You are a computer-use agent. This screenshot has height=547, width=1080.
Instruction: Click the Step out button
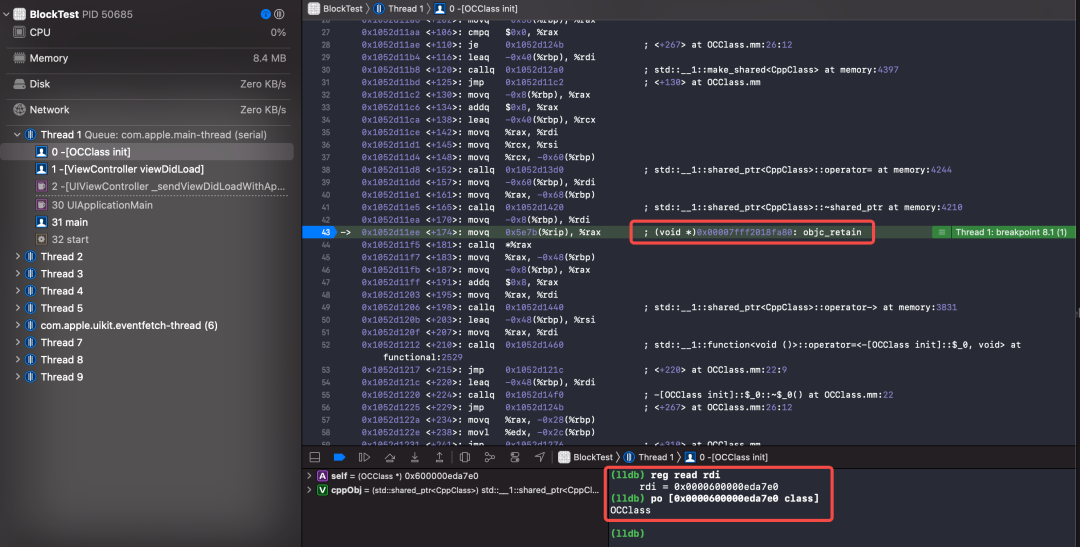tap(439, 457)
